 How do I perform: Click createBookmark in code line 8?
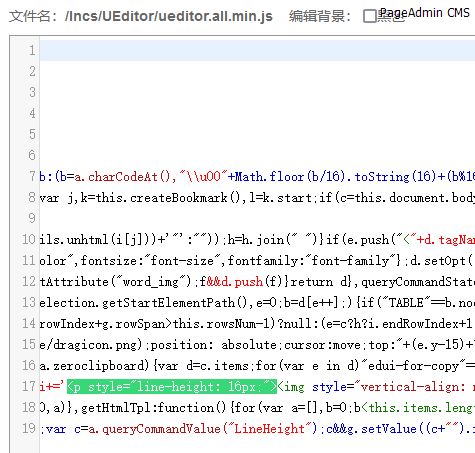point(179,198)
